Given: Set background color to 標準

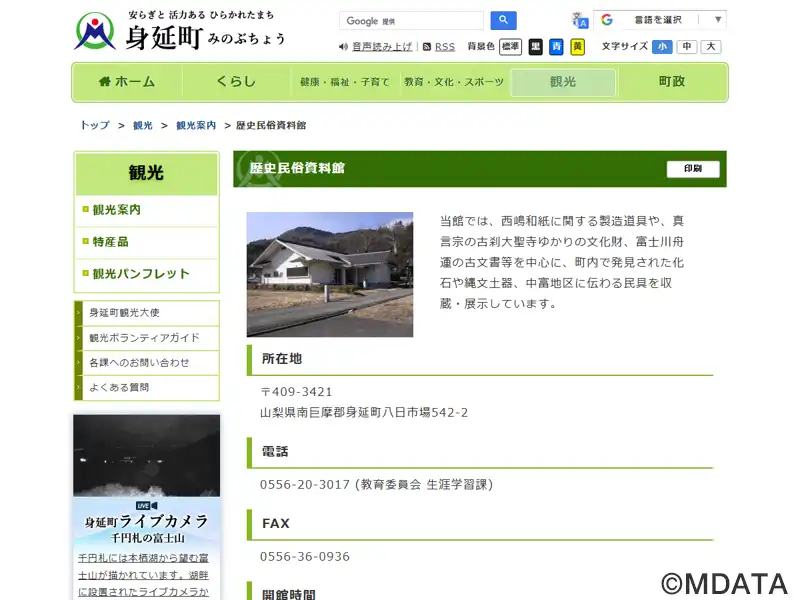Looking at the screenshot, I should click(x=511, y=47).
